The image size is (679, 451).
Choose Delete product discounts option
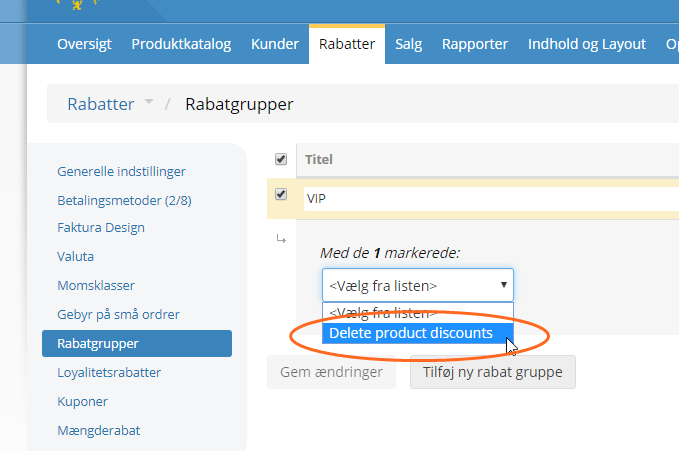[417, 333]
